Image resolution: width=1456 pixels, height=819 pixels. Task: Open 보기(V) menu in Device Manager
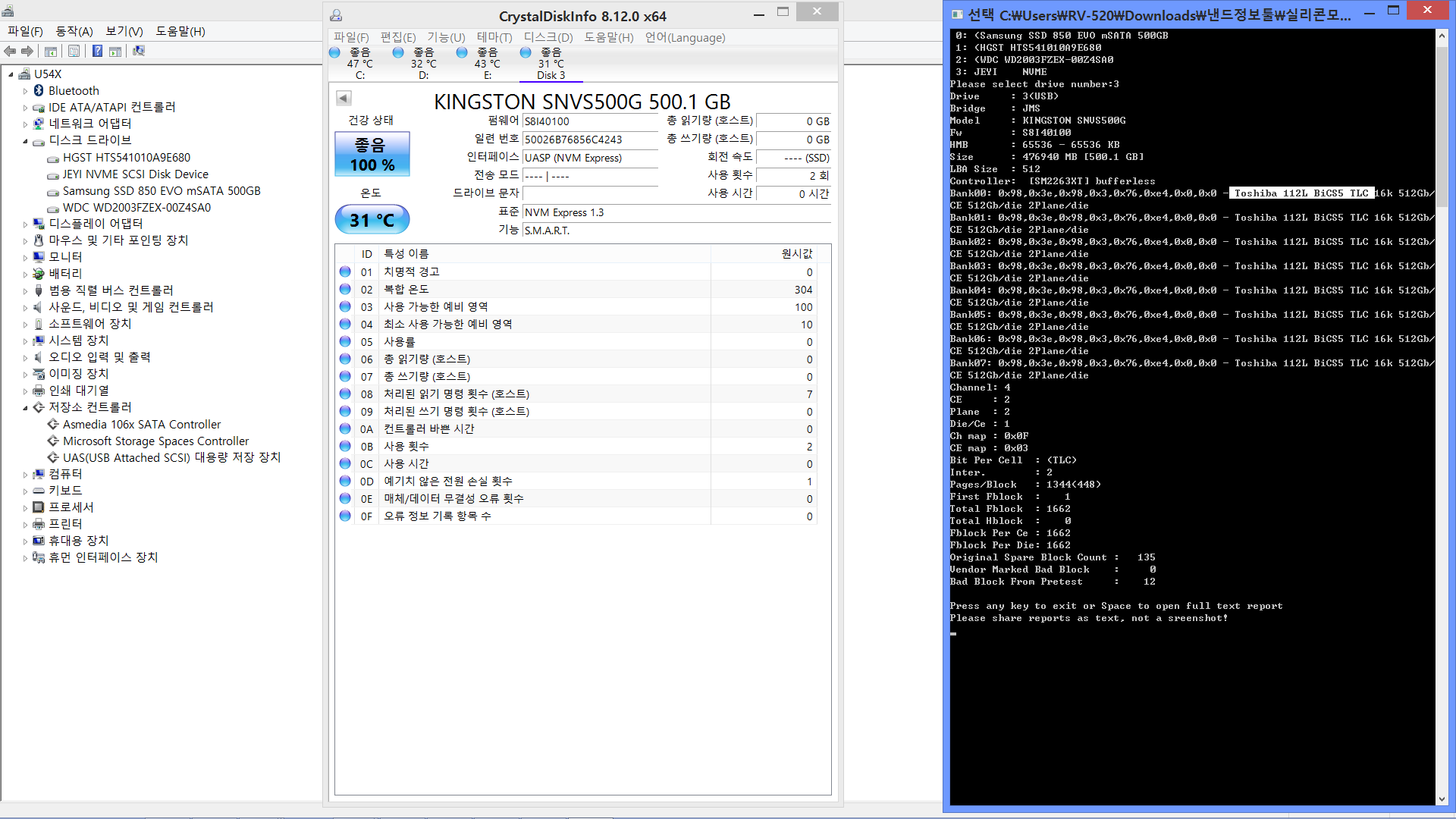tap(124, 31)
